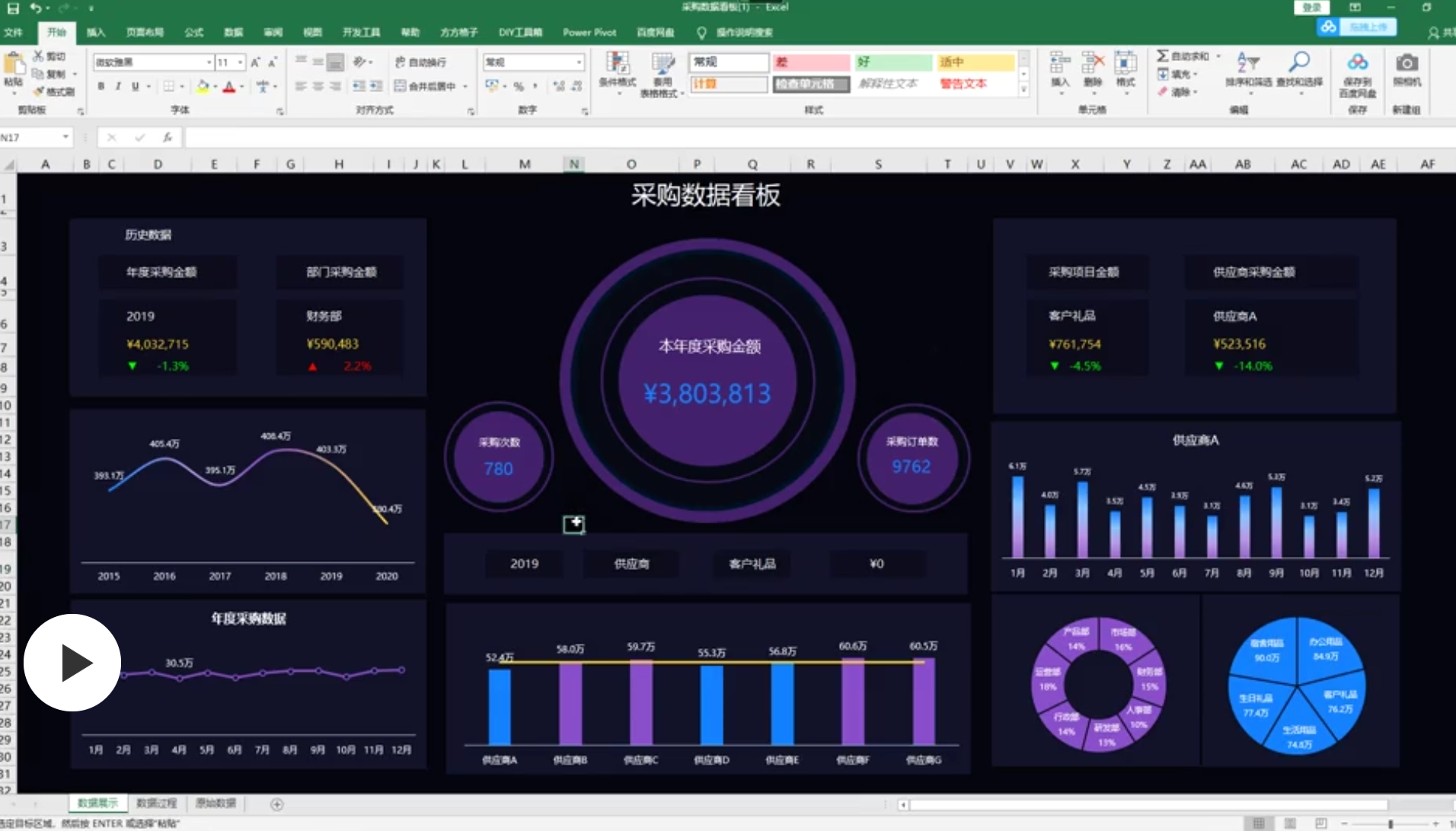This screenshot has height=831, width=1456.
Task: Open the Power Pivot tab
Action: (588, 33)
